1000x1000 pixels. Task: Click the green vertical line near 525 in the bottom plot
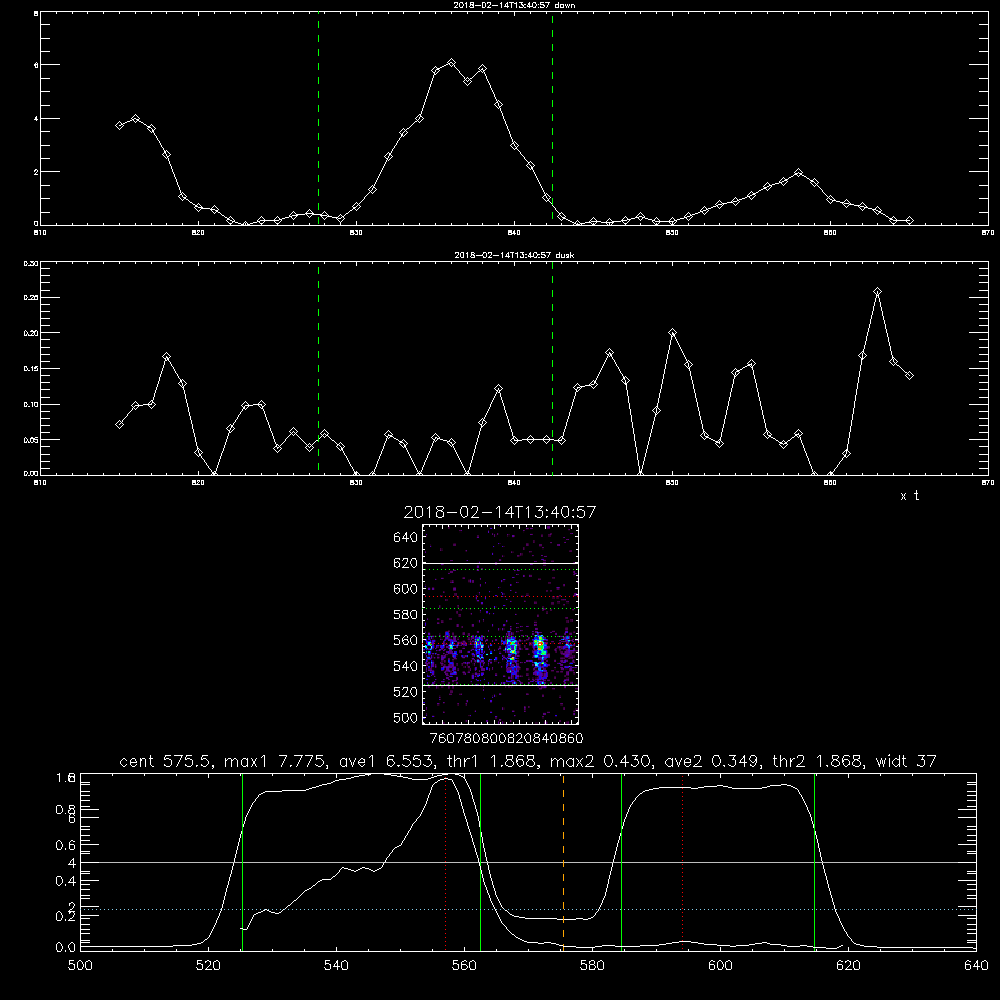pyautogui.click(x=242, y=862)
